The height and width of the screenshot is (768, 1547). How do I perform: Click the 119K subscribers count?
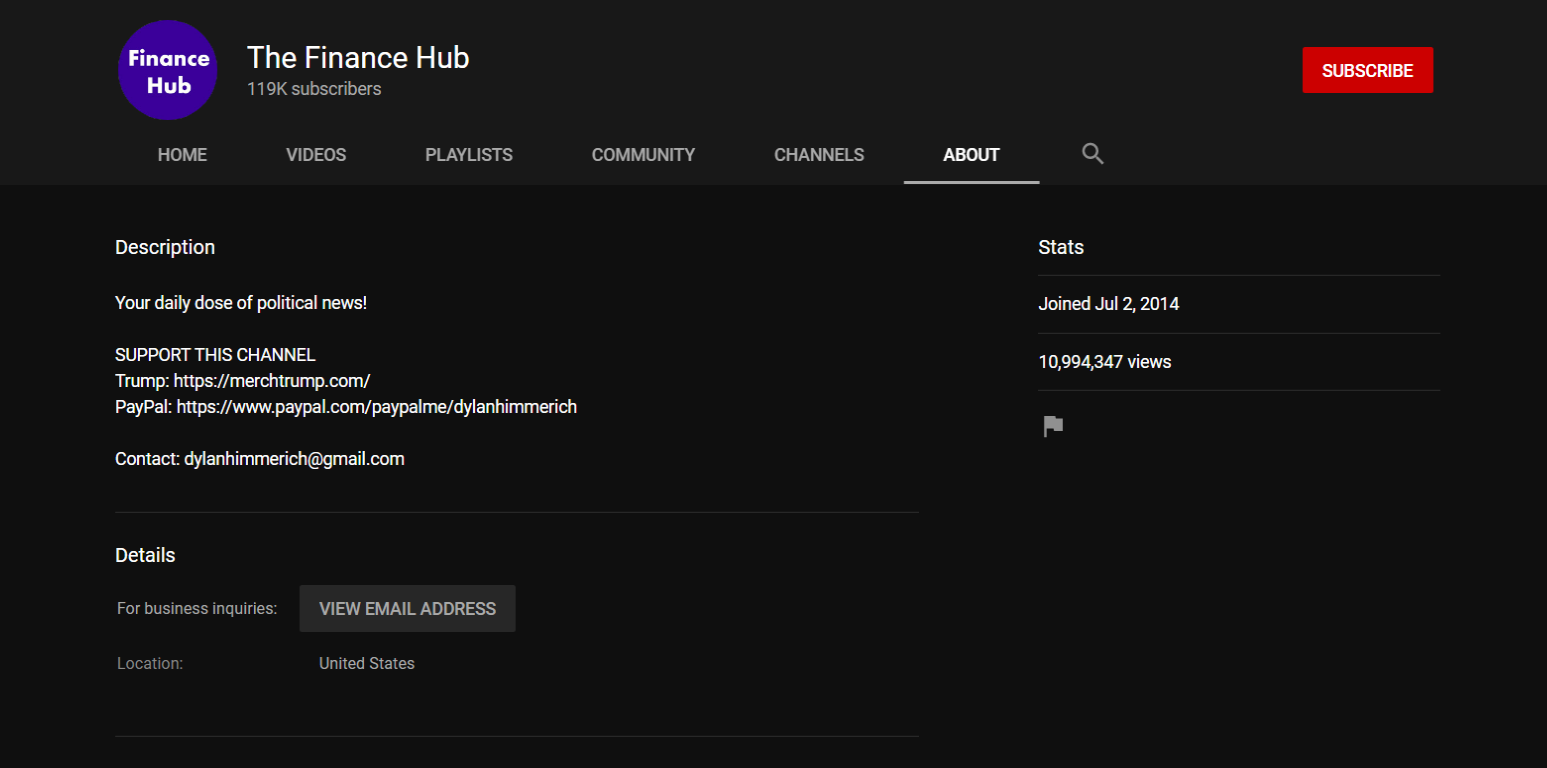(x=314, y=89)
